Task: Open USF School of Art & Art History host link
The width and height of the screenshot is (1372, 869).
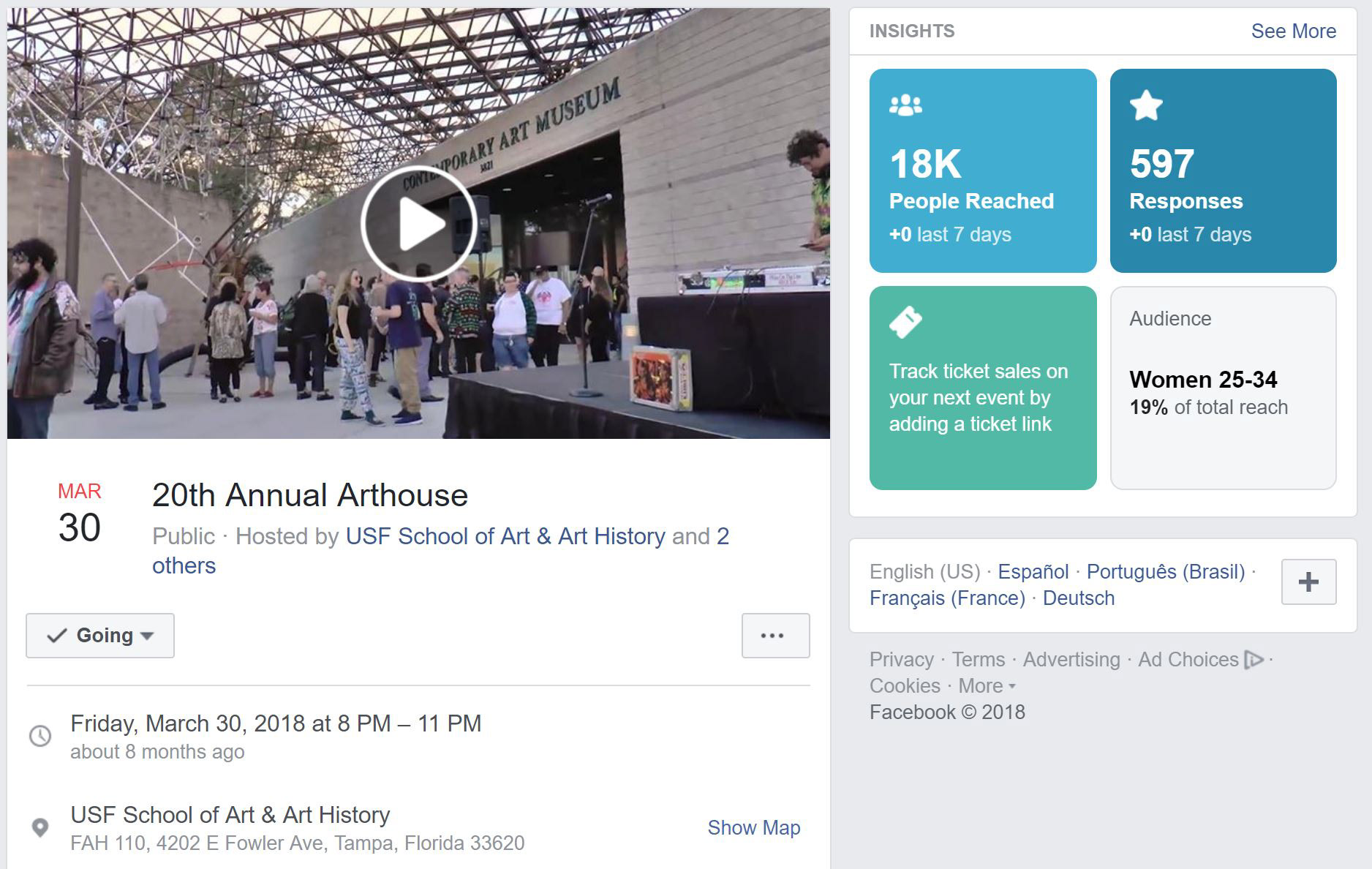Action: pyautogui.click(x=505, y=536)
